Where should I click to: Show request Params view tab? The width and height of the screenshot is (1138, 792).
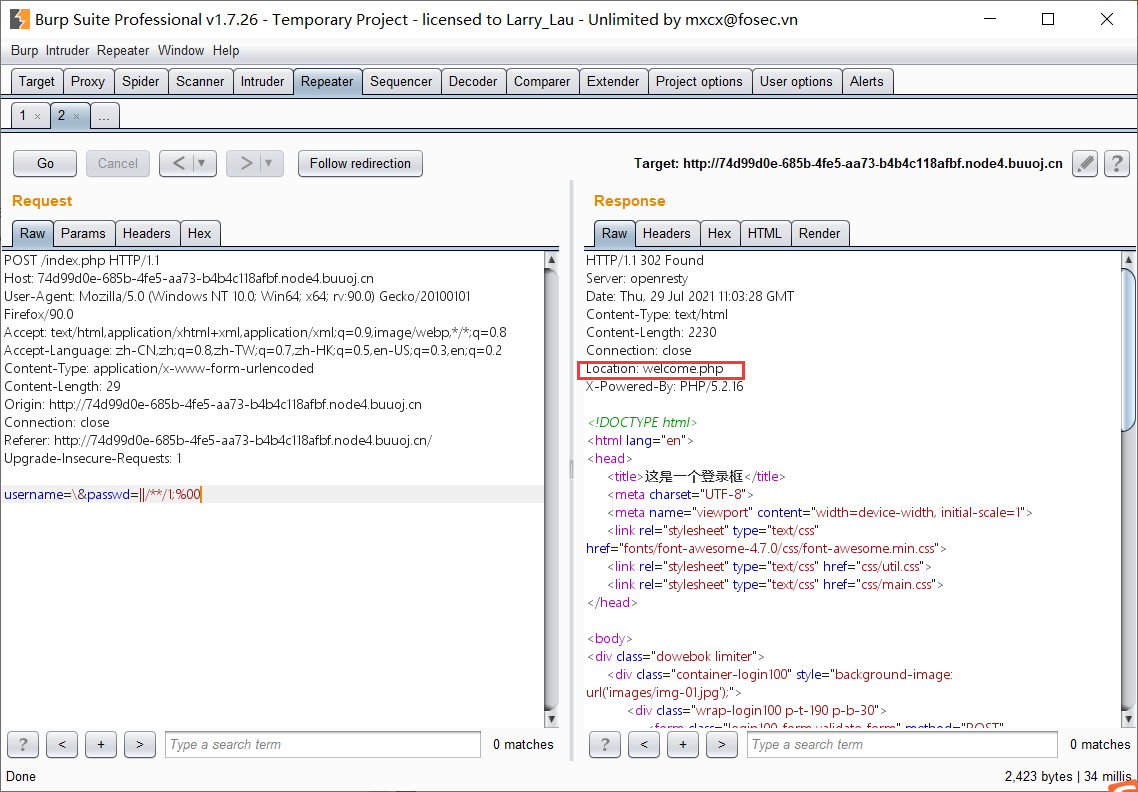(x=83, y=233)
